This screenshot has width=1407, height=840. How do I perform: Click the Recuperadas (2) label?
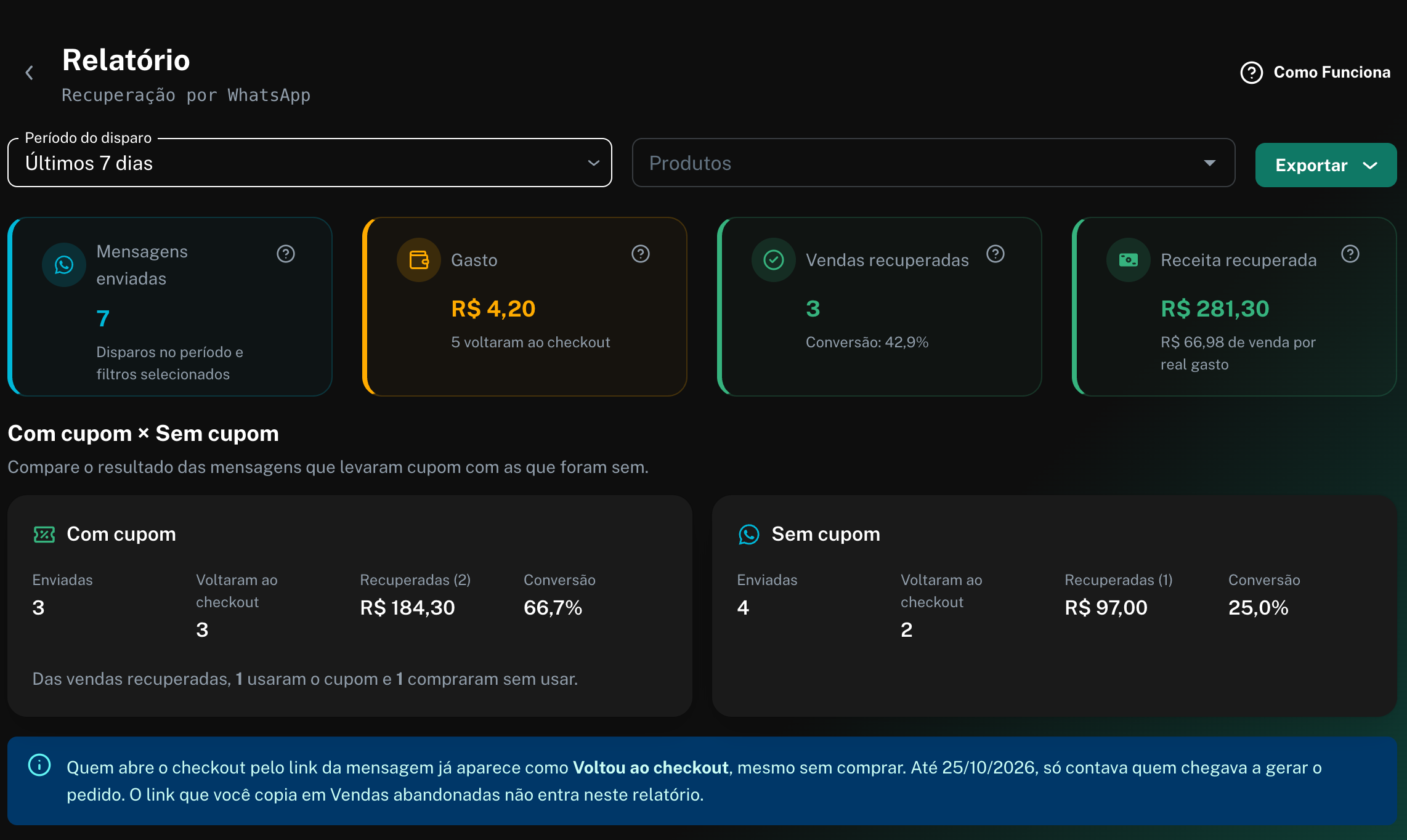coord(415,580)
